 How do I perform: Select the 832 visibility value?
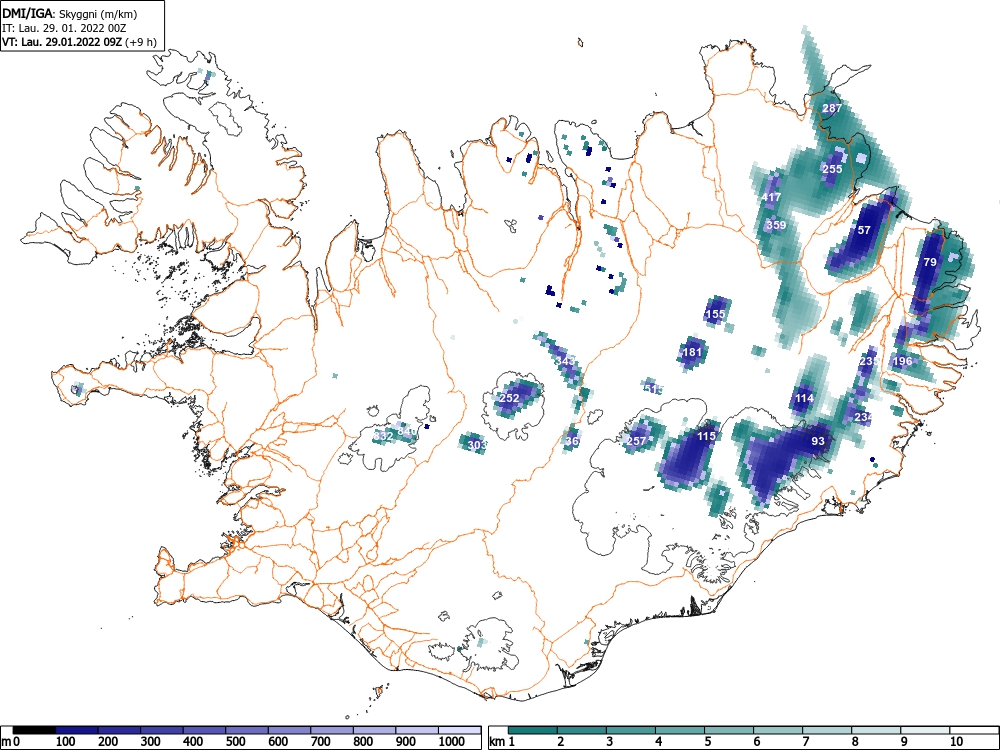(x=383, y=436)
